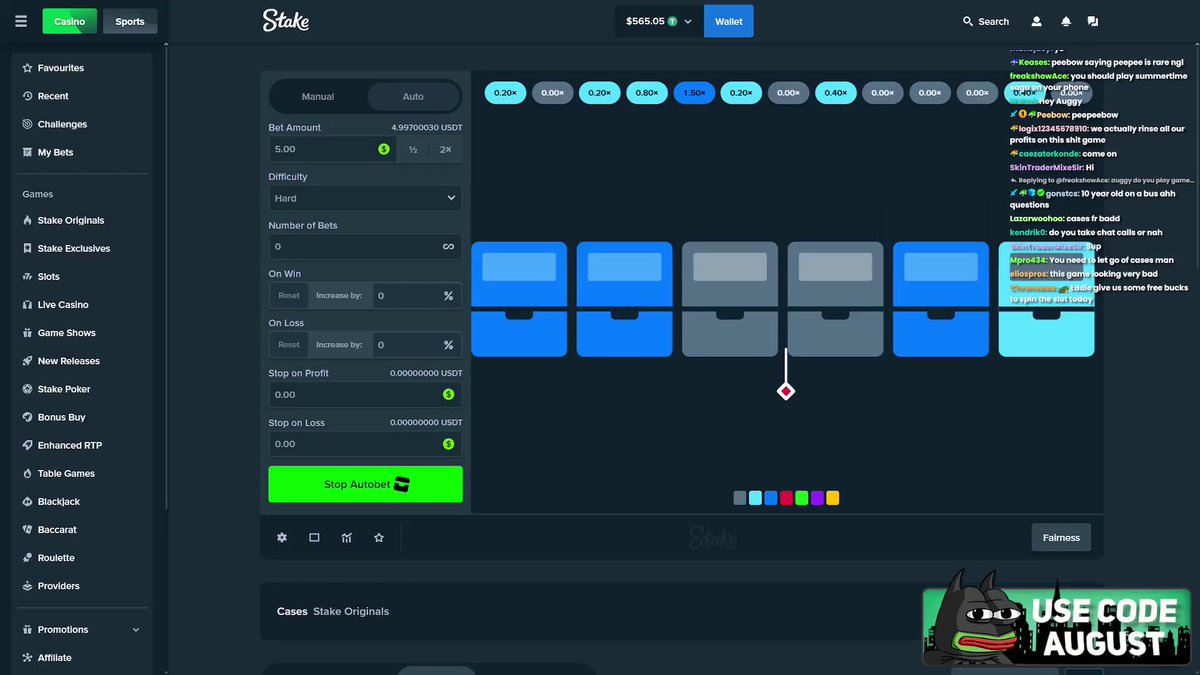Click the notifications bell icon

point(1065,21)
